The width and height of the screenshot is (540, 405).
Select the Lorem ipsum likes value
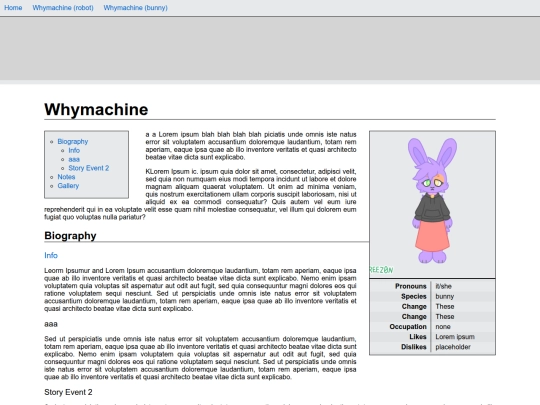(455, 337)
